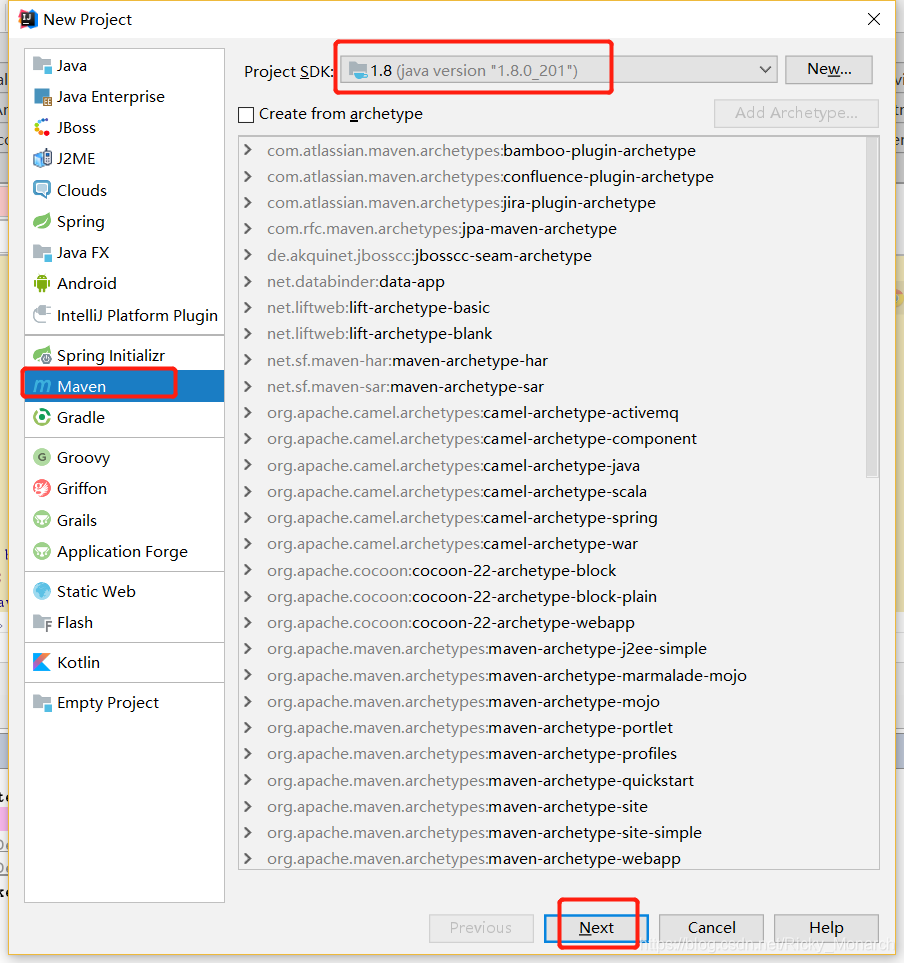Screen dimensions: 904x963
Task: Select maven-archetype-site-simple in list
Action: pos(484,833)
